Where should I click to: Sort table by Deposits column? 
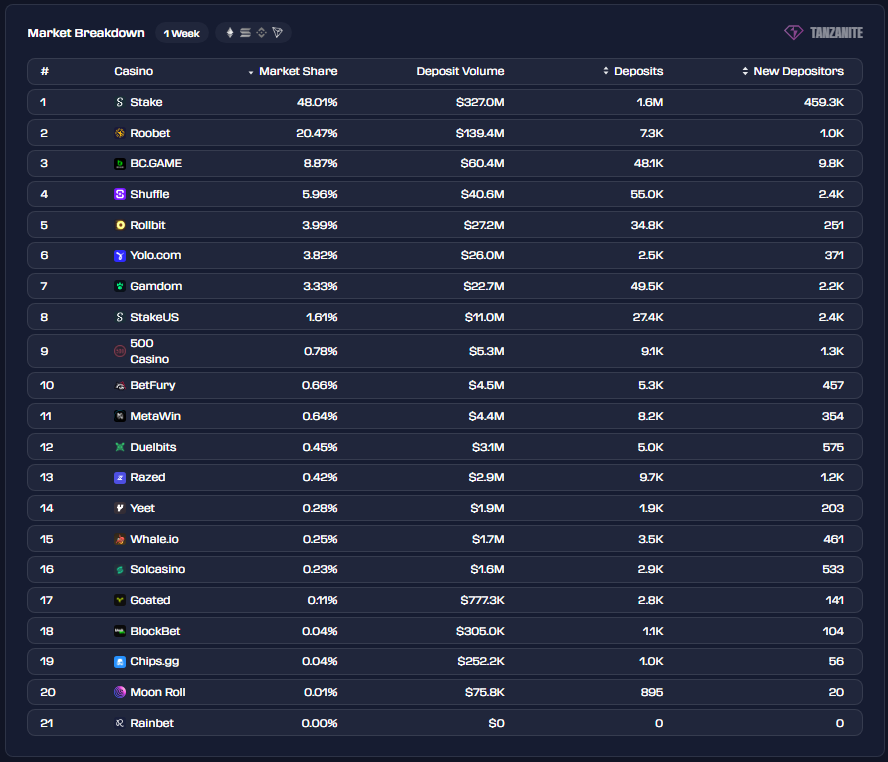637,71
